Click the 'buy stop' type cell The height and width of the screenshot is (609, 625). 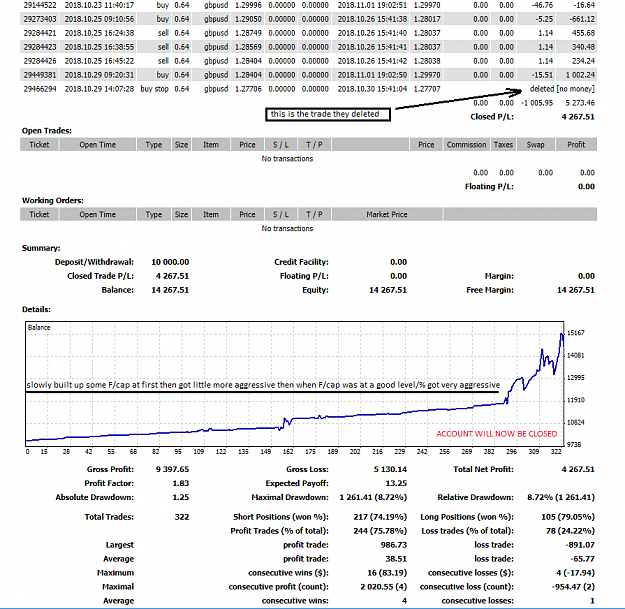click(x=154, y=89)
